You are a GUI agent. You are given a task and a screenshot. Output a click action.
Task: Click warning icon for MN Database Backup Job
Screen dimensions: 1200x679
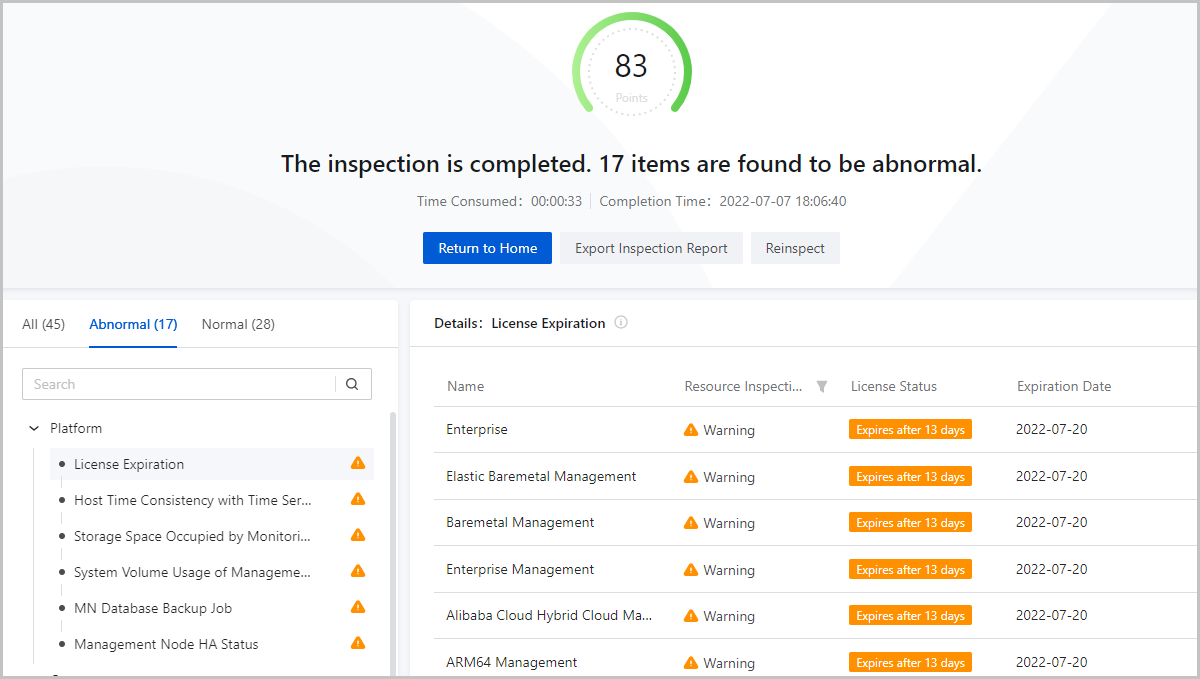358,607
